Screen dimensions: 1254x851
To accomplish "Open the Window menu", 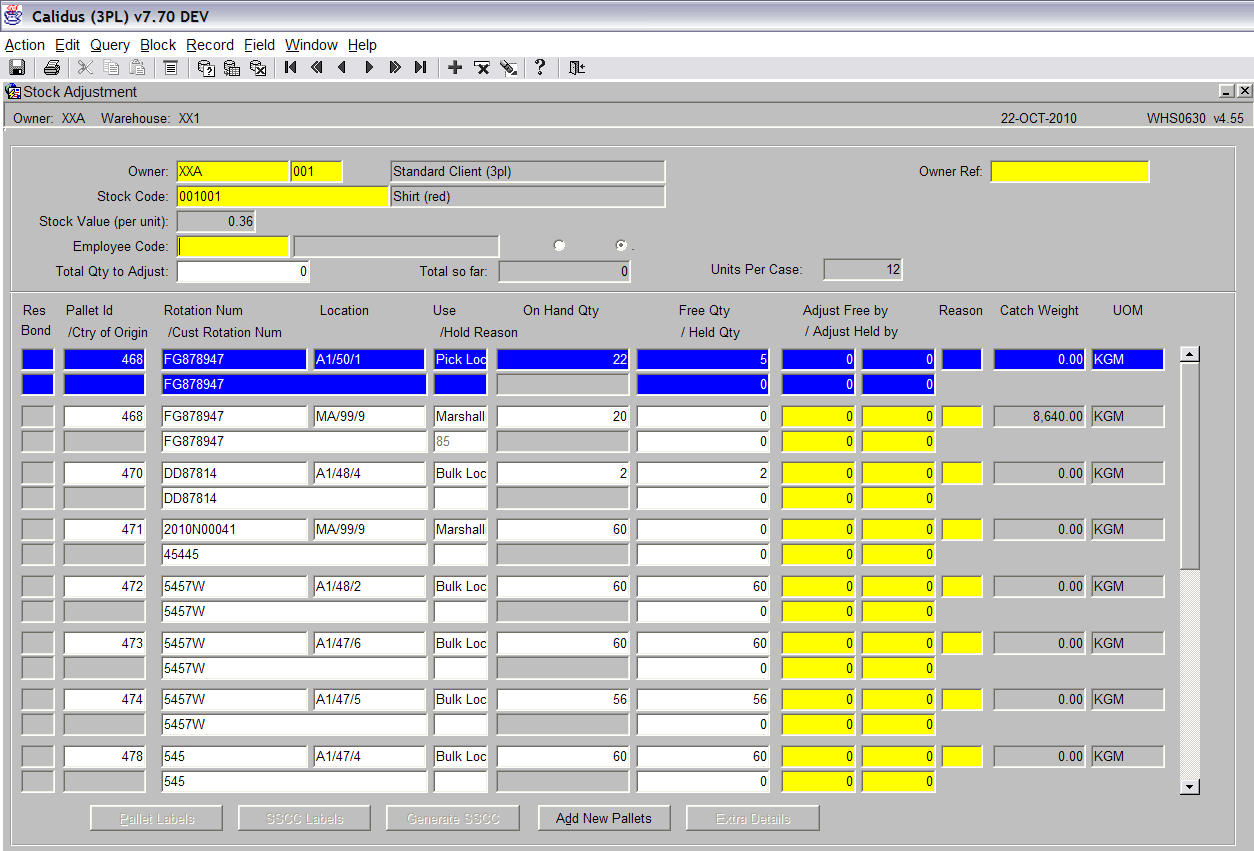I will (312, 45).
